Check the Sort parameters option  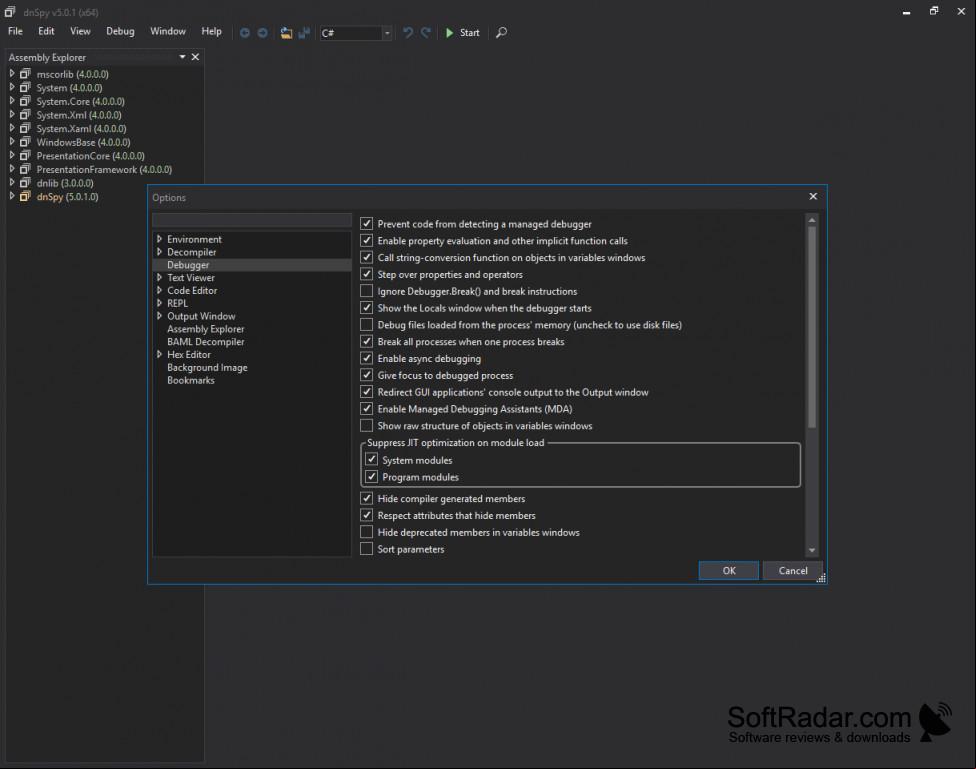point(367,549)
